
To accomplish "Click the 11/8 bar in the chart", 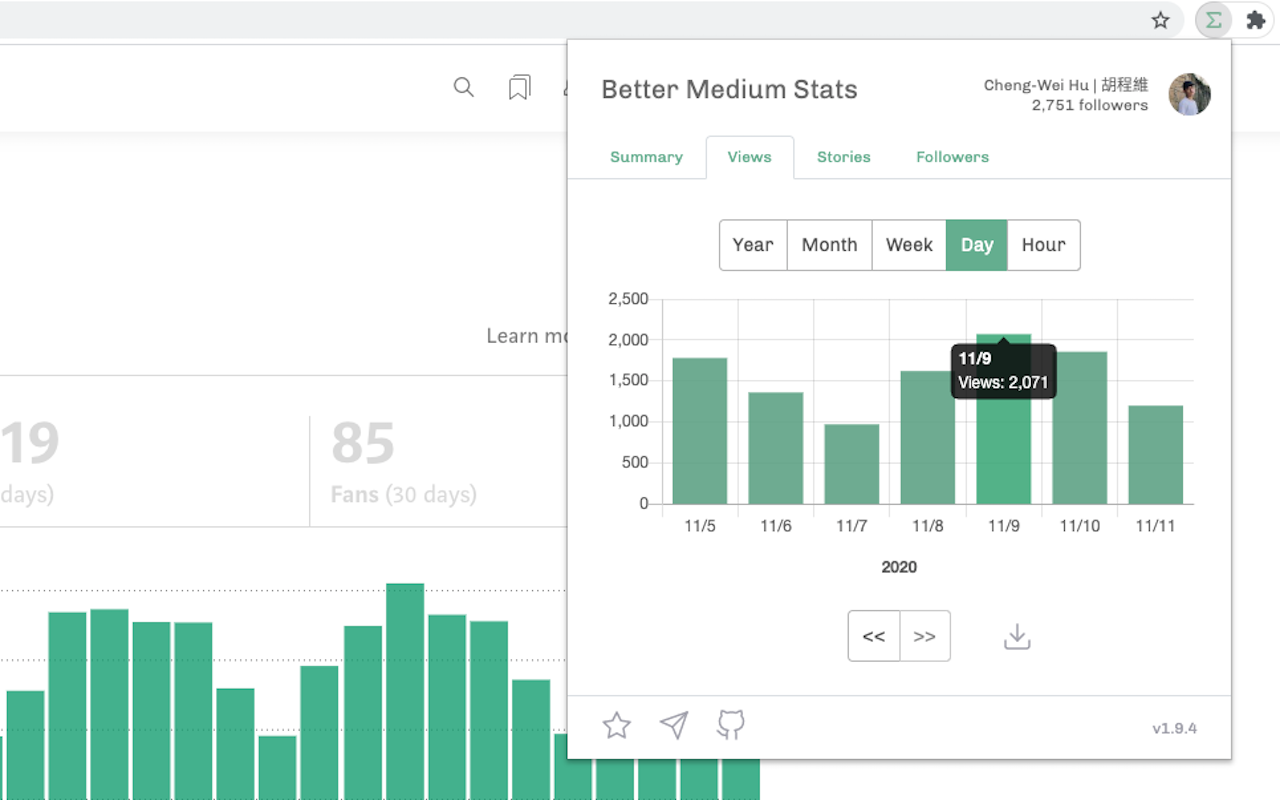I will click(x=928, y=438).
